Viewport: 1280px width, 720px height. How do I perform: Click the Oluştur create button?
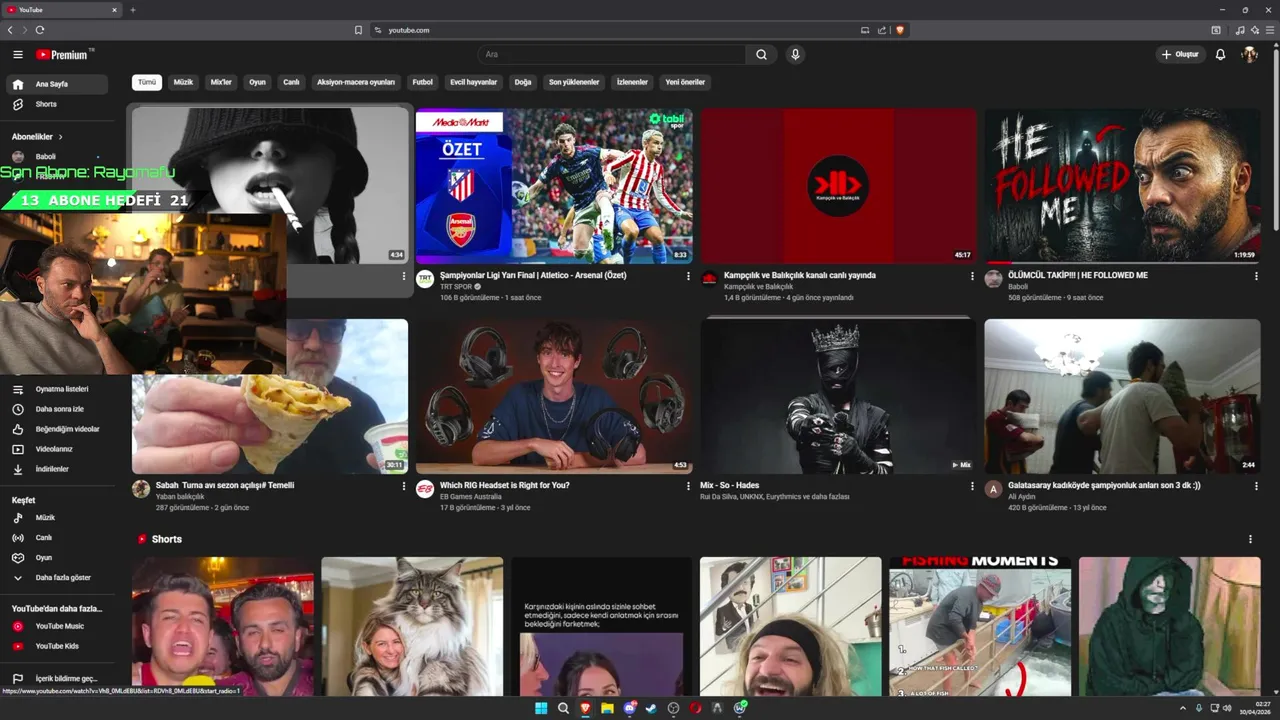click(1179, 54)
